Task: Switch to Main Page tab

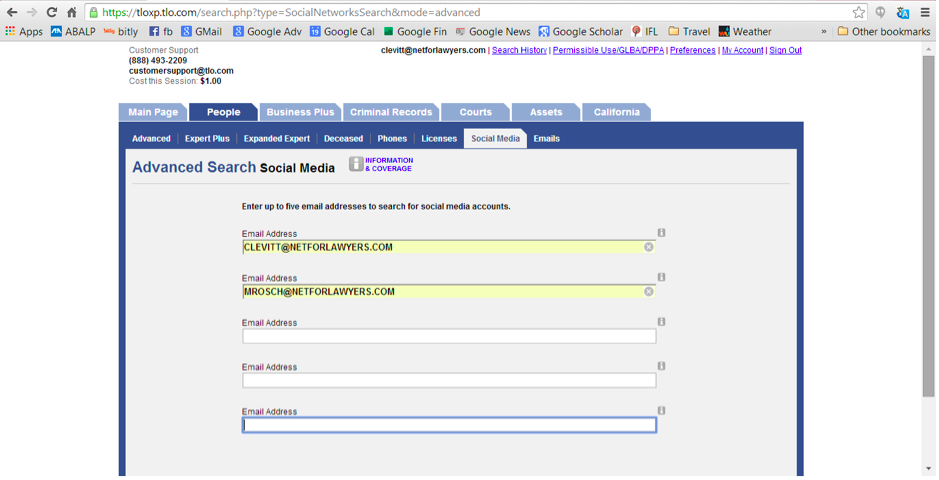Action: (153, 112)
